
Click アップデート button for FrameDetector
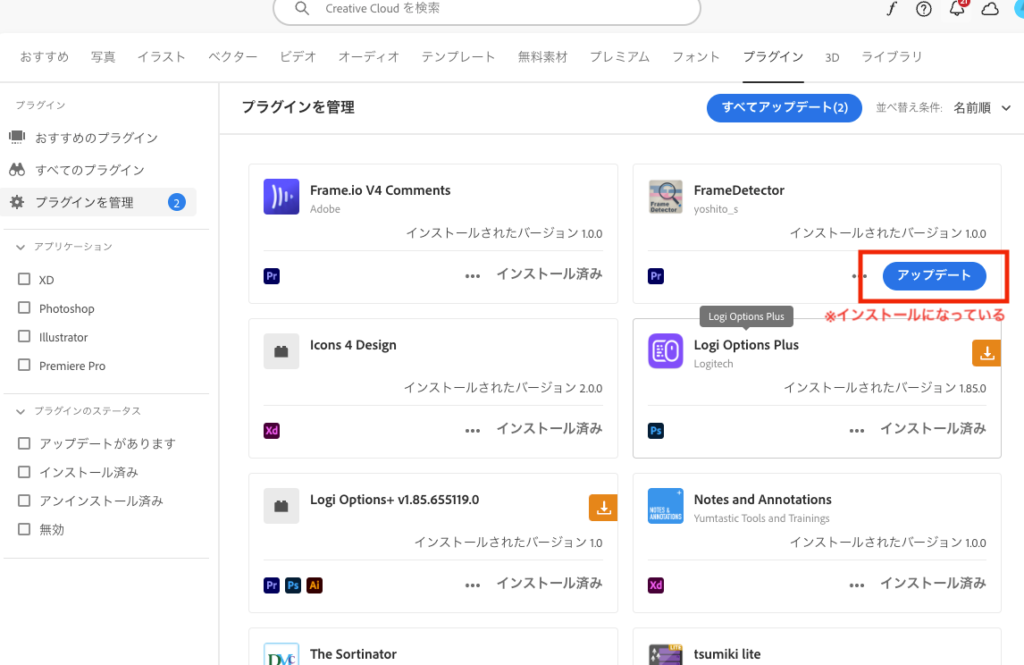pos(934,276)
